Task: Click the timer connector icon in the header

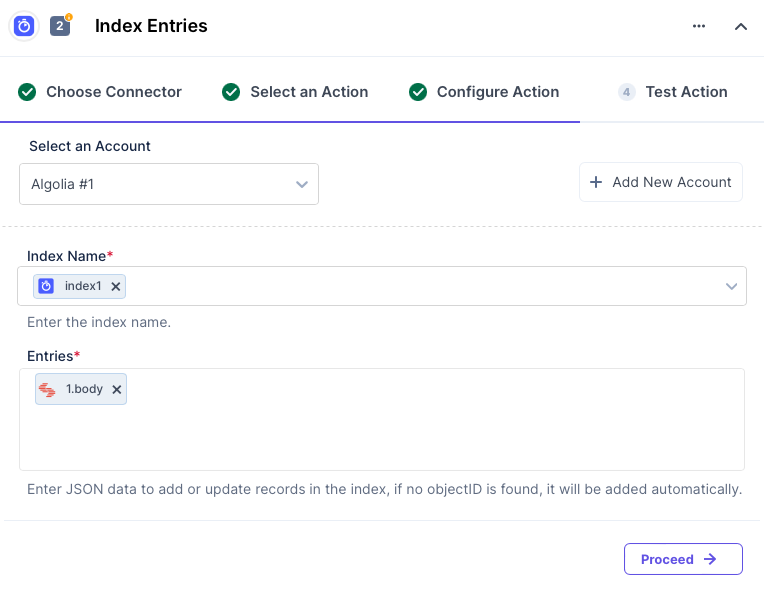Action: click(24, 26)
